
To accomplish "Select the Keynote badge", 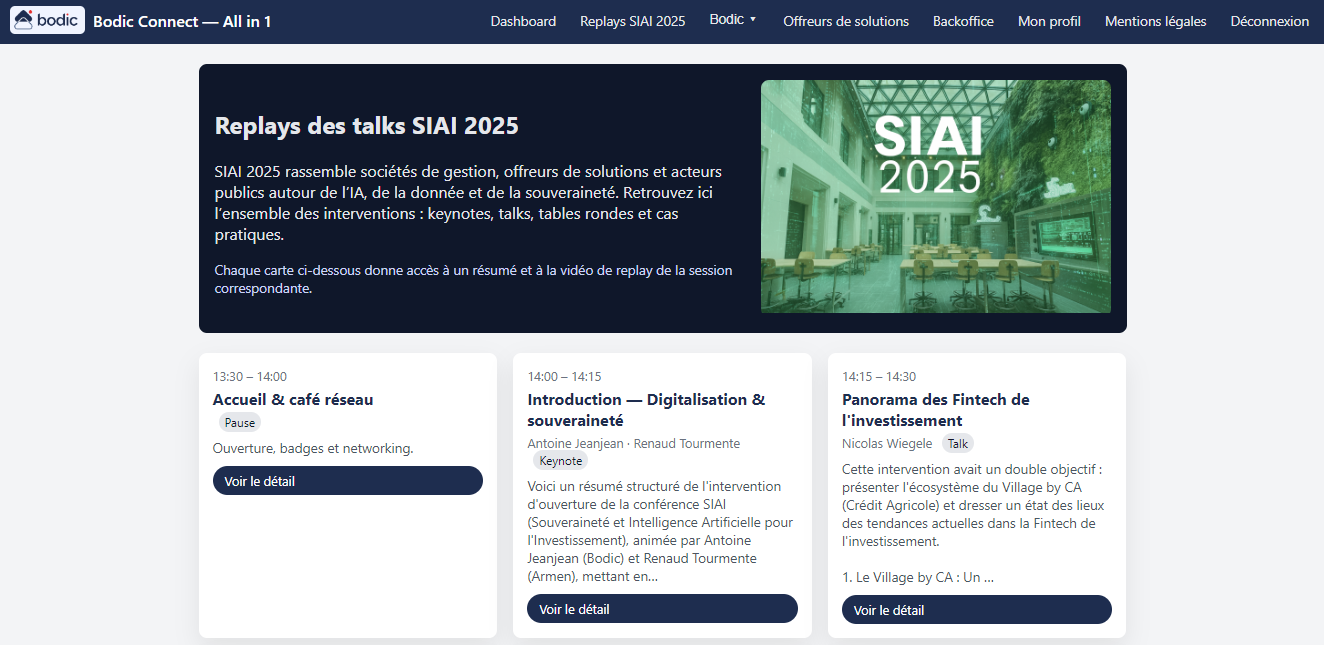I will (560, 460).
